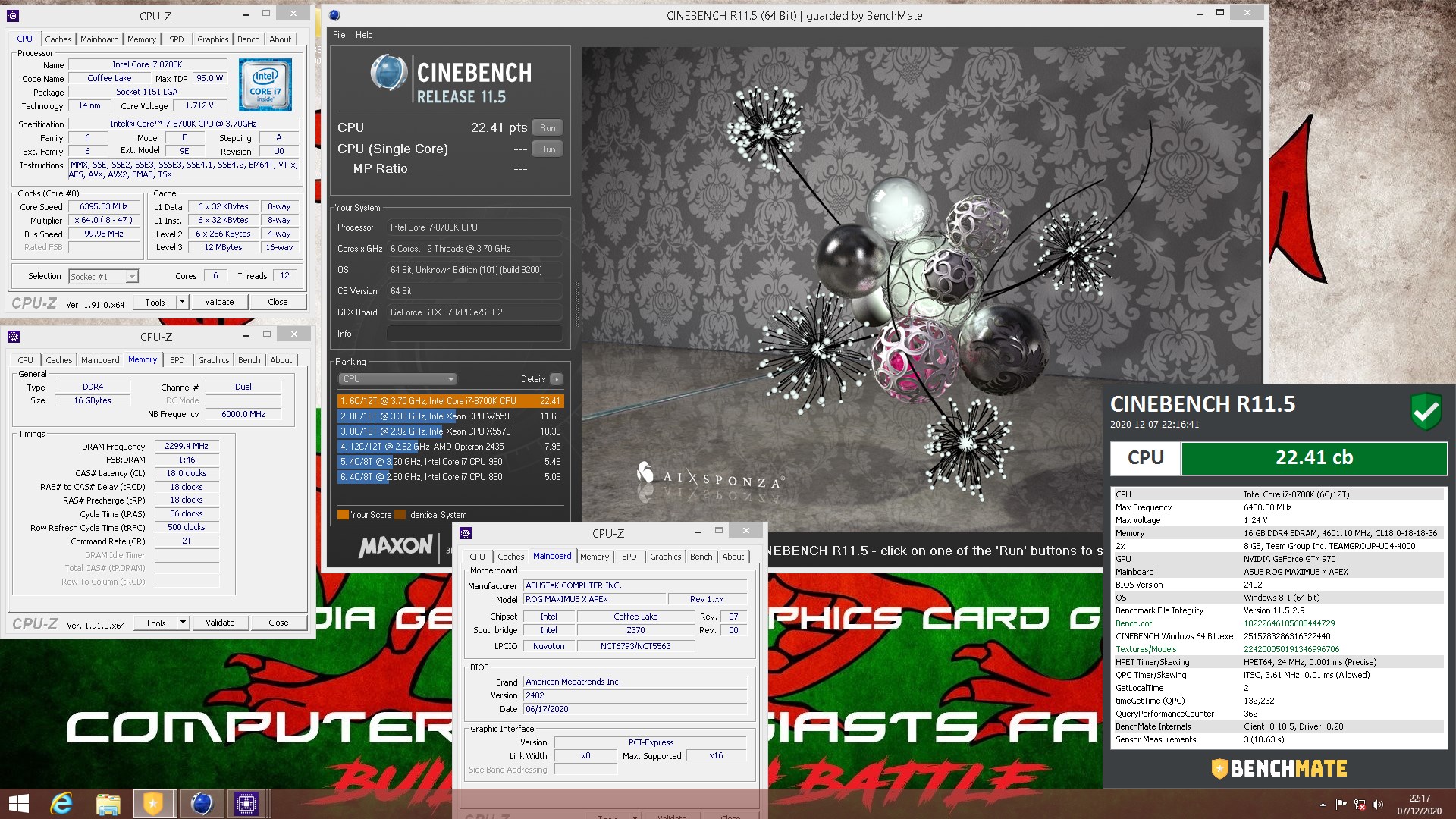The image size is (1456, 819).
Task: Open the Windows Start button
Action: (18, 804)
